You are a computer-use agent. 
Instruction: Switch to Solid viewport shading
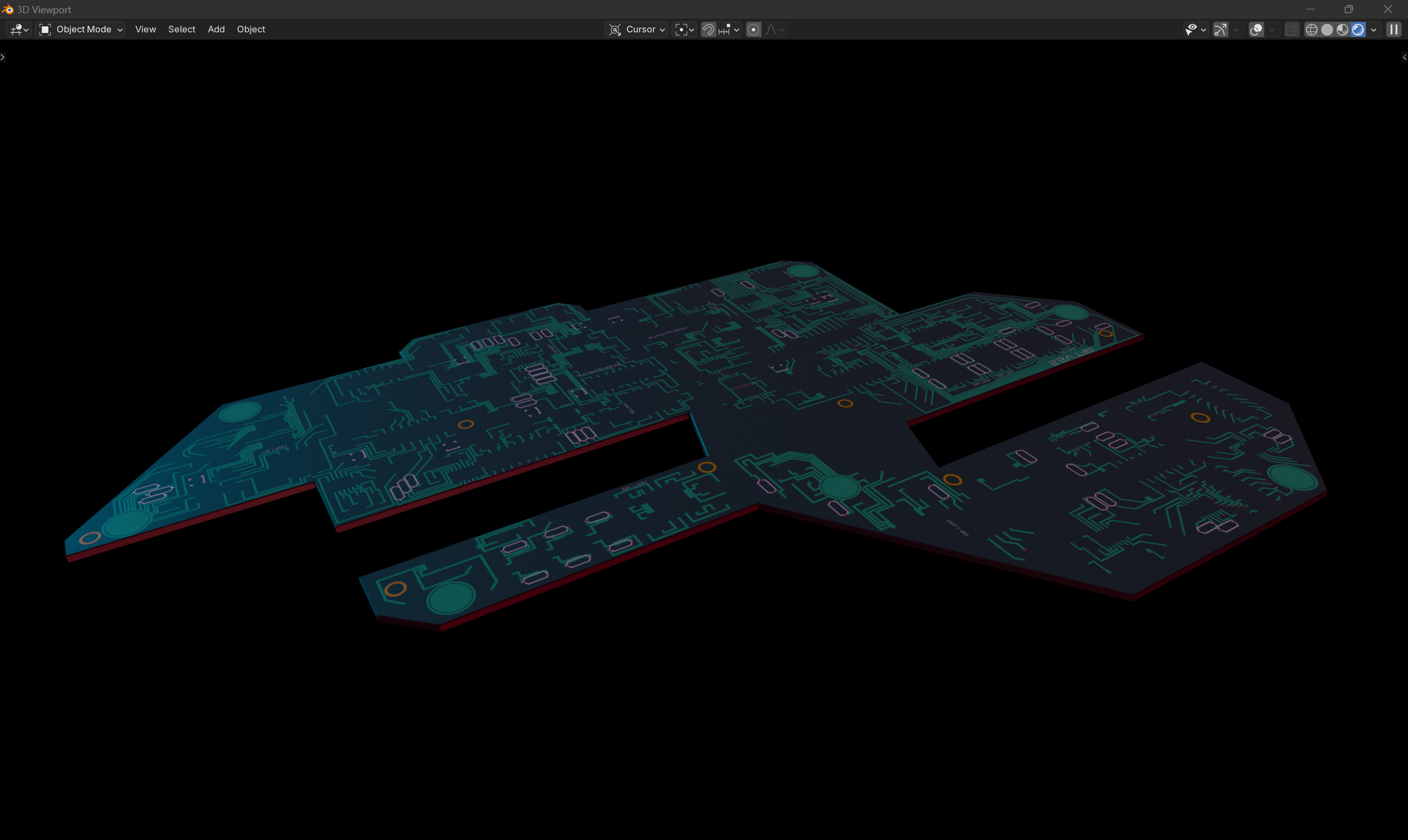(x=1327, y=30)
